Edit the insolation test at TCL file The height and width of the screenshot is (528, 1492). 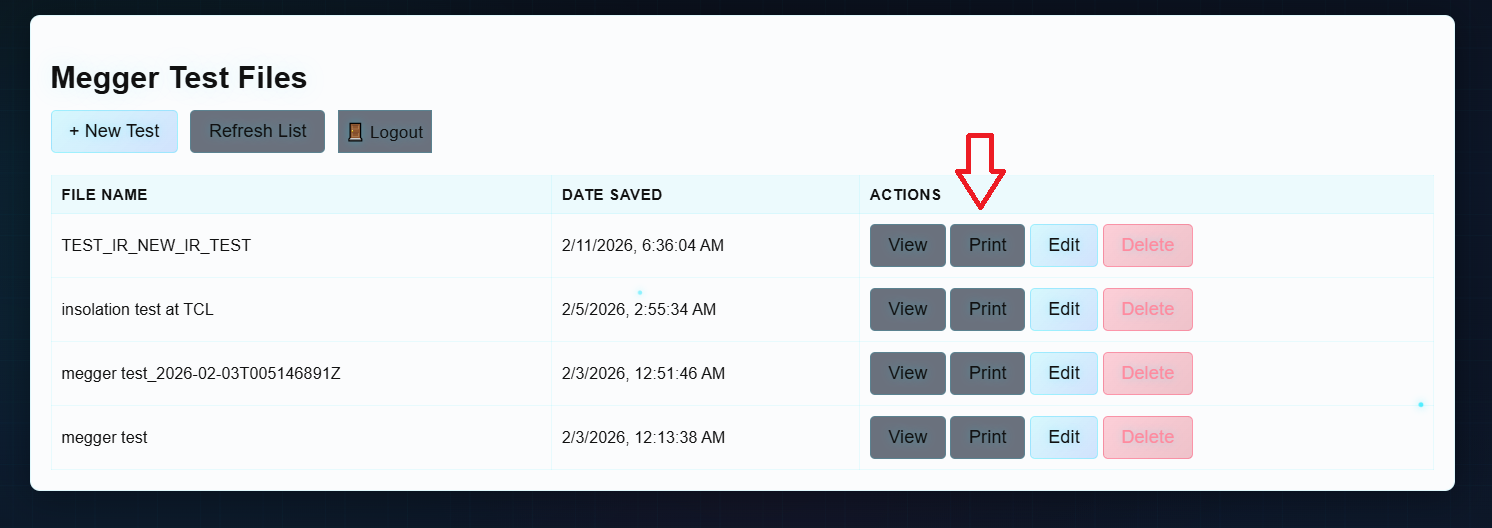click(x=1063, y=309)
